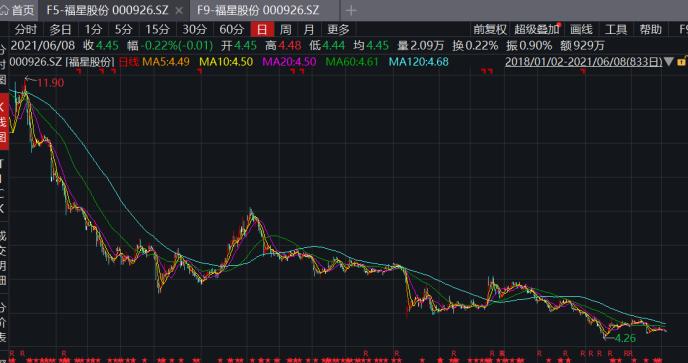Open the 帮助 help menu
Image resolution: width=688 pixels, height=363 pixels.
[x=650, y=29]
